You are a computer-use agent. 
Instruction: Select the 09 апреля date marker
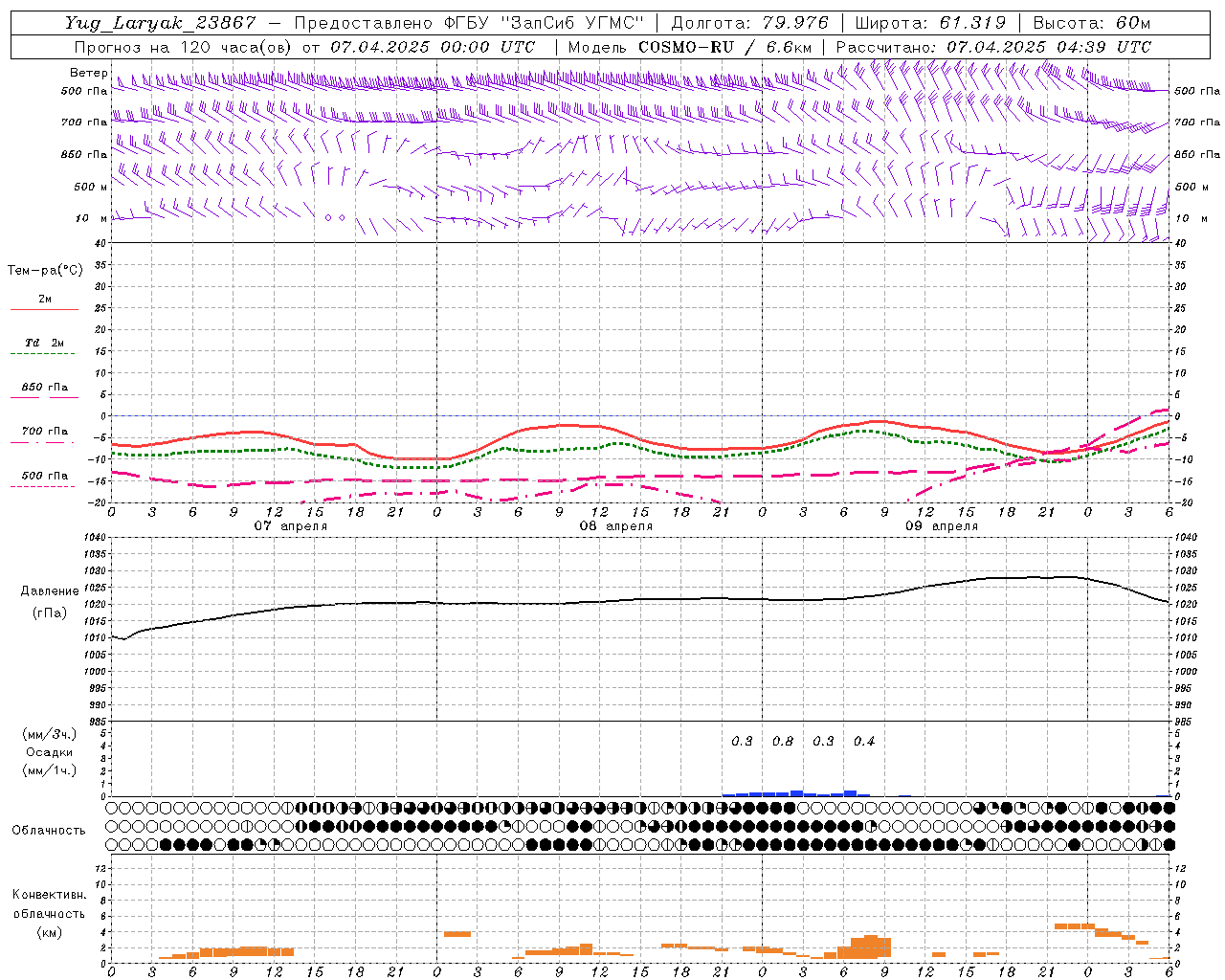click(x=941, y=525)
